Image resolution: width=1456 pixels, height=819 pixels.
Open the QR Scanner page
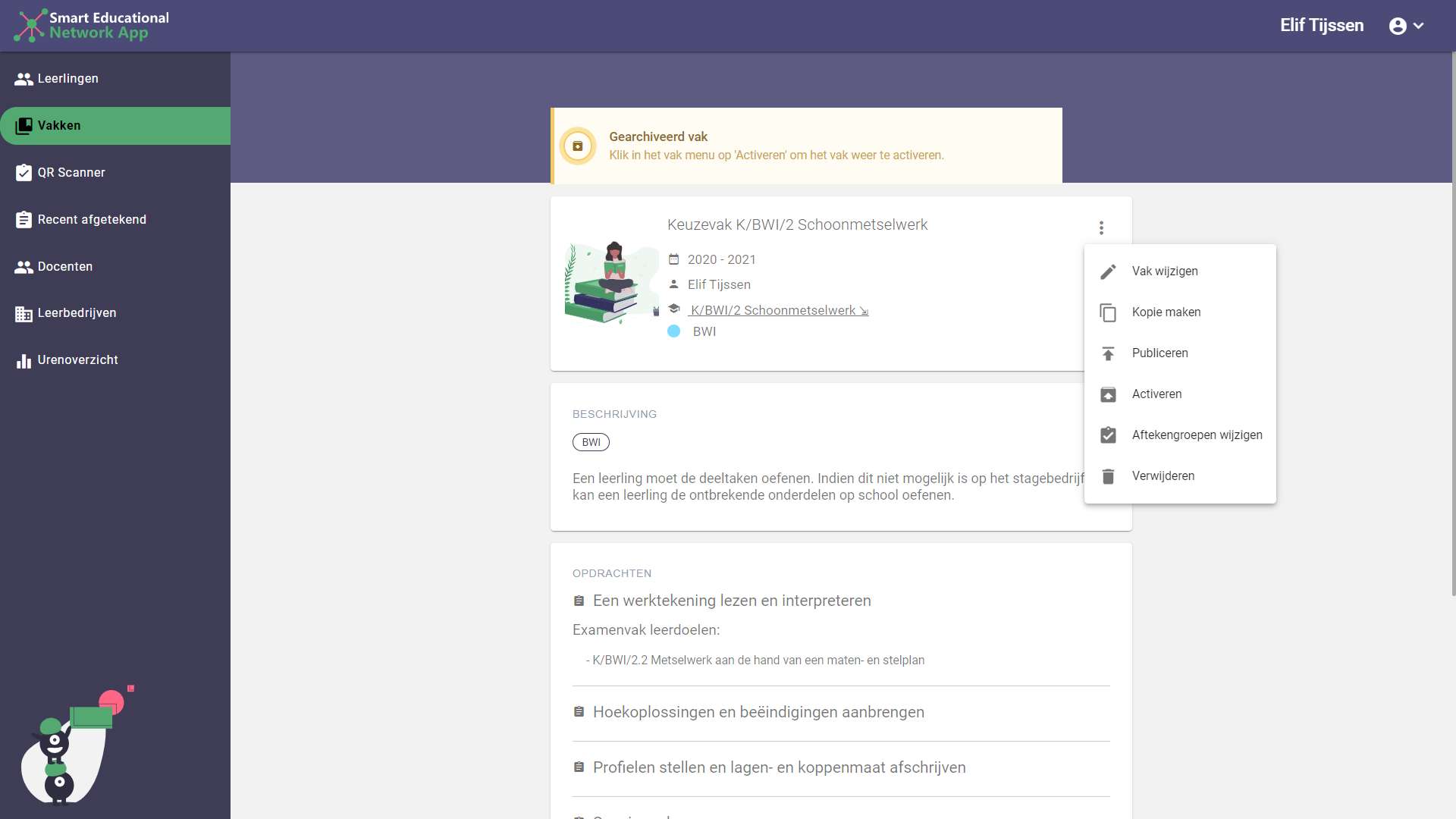(x=115, y=173)
